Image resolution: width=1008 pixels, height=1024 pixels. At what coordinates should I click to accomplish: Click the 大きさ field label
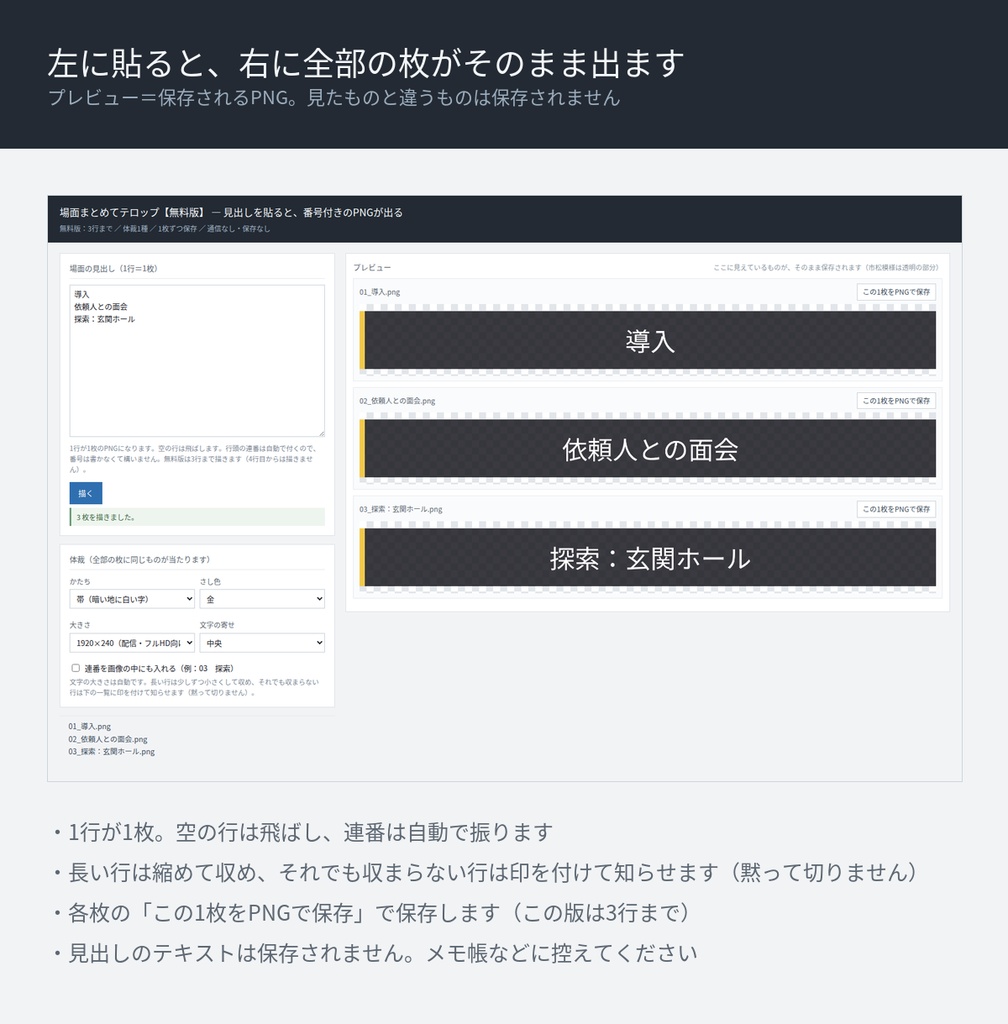tap(80, 625)
